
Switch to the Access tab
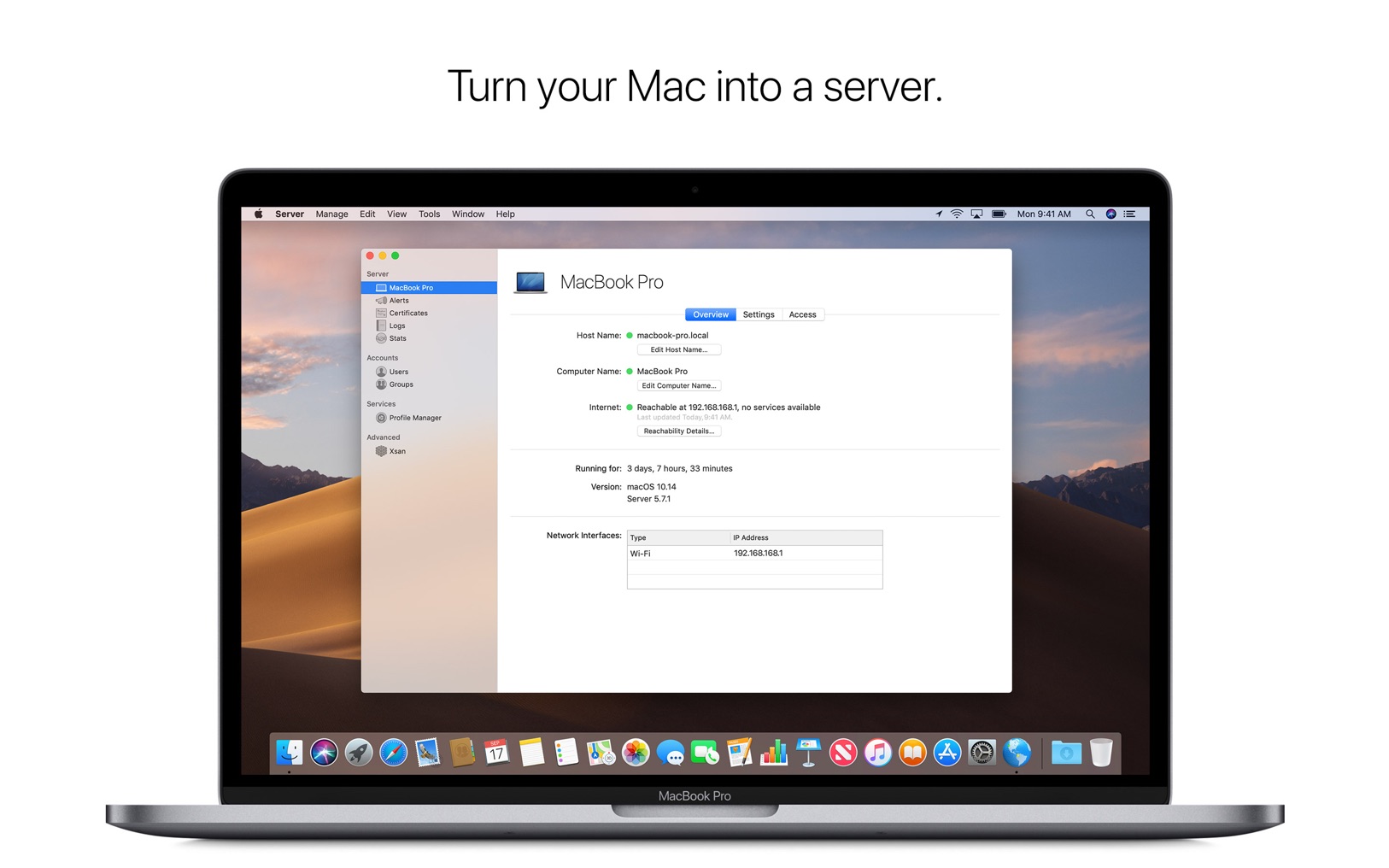coord(801,314)
